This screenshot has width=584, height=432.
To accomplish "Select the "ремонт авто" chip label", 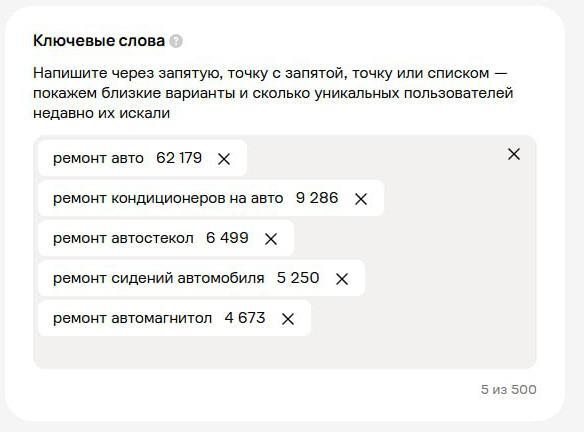I will [x=98, y=158].
